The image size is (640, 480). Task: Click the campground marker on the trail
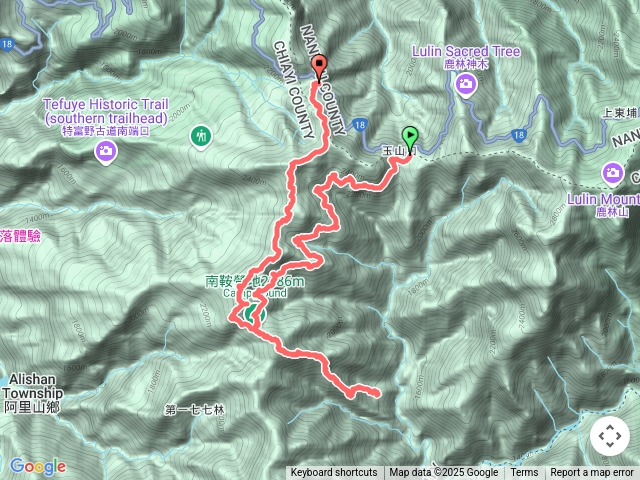(x=254, y=314)
